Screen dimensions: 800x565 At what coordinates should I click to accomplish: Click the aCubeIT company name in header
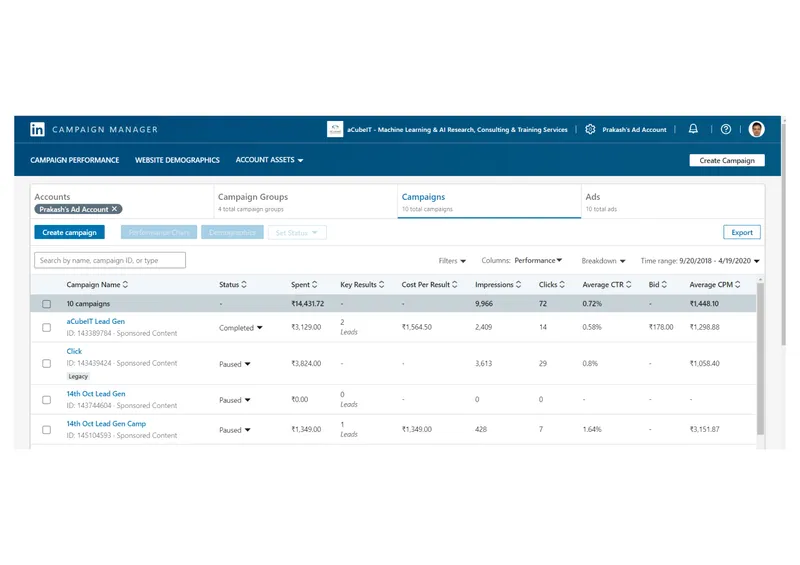(x=457, y=130)
